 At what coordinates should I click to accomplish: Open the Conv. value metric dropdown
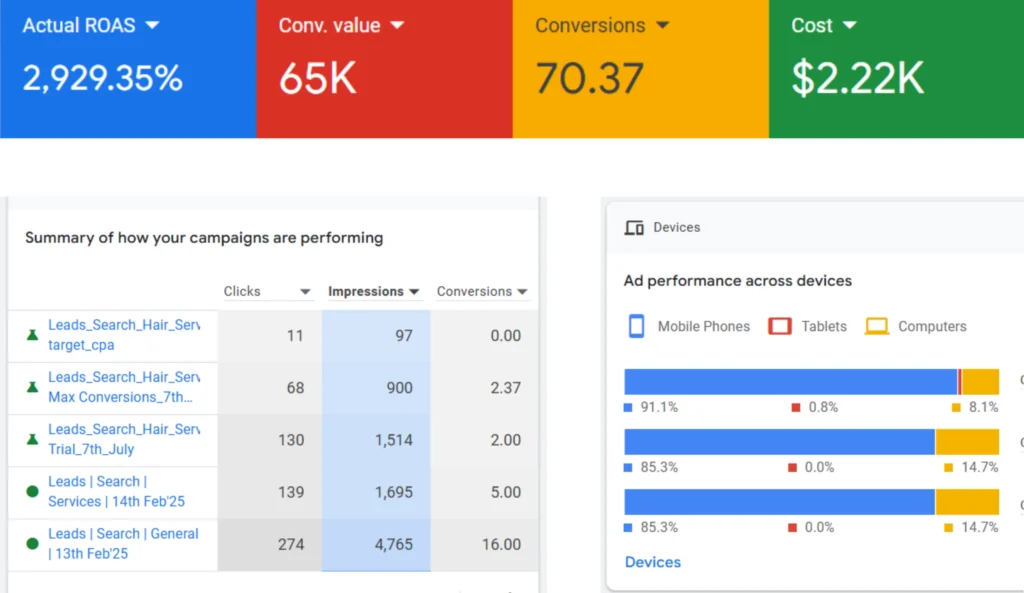397,26
